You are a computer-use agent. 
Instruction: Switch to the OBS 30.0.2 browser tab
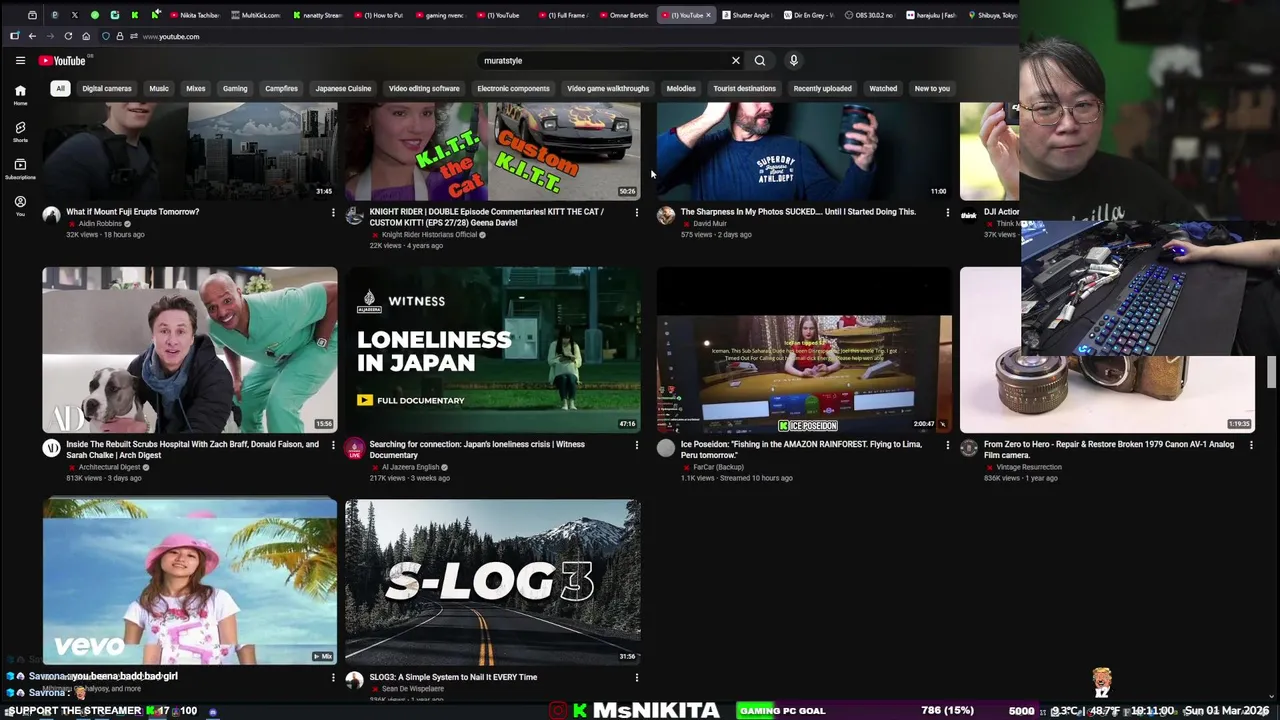point(869,15)
